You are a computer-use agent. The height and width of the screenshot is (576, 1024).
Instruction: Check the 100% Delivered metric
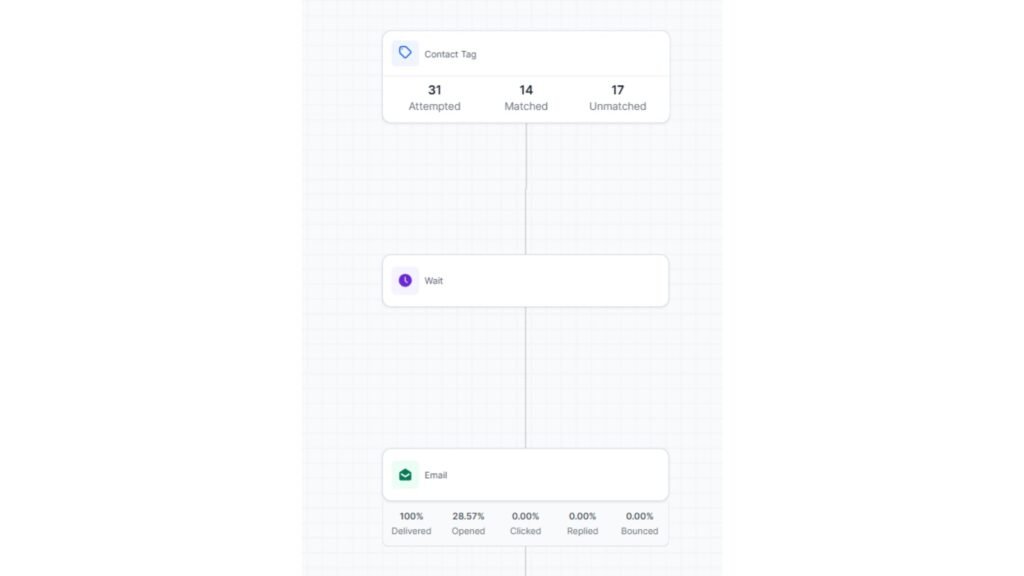(411, 523)
